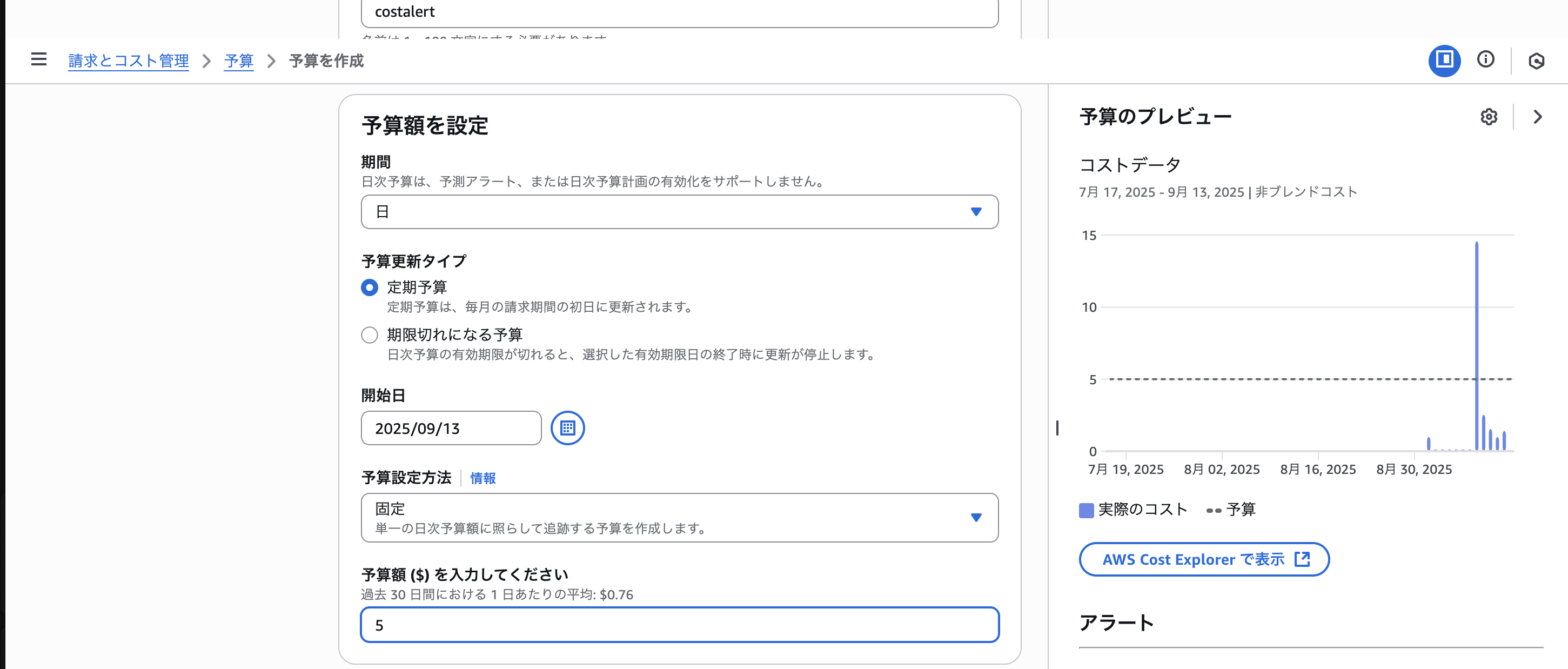1568x669 pixels.
Task: Click the blue side panel layout icon
Action: (1444, 61)
